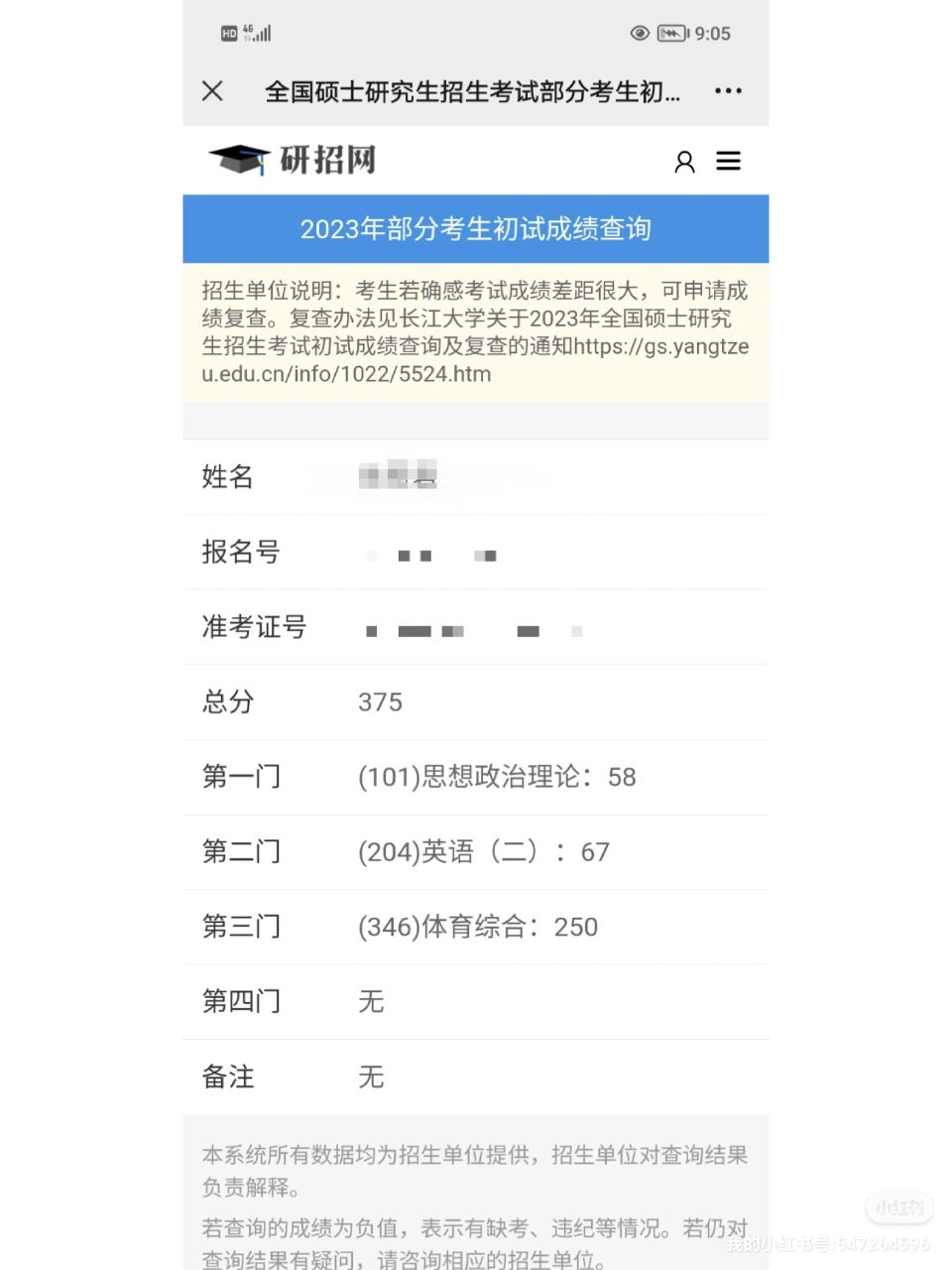952x1270 pixels.
Task: Tap the 英语（二）score row
Action: coord(476,852)
